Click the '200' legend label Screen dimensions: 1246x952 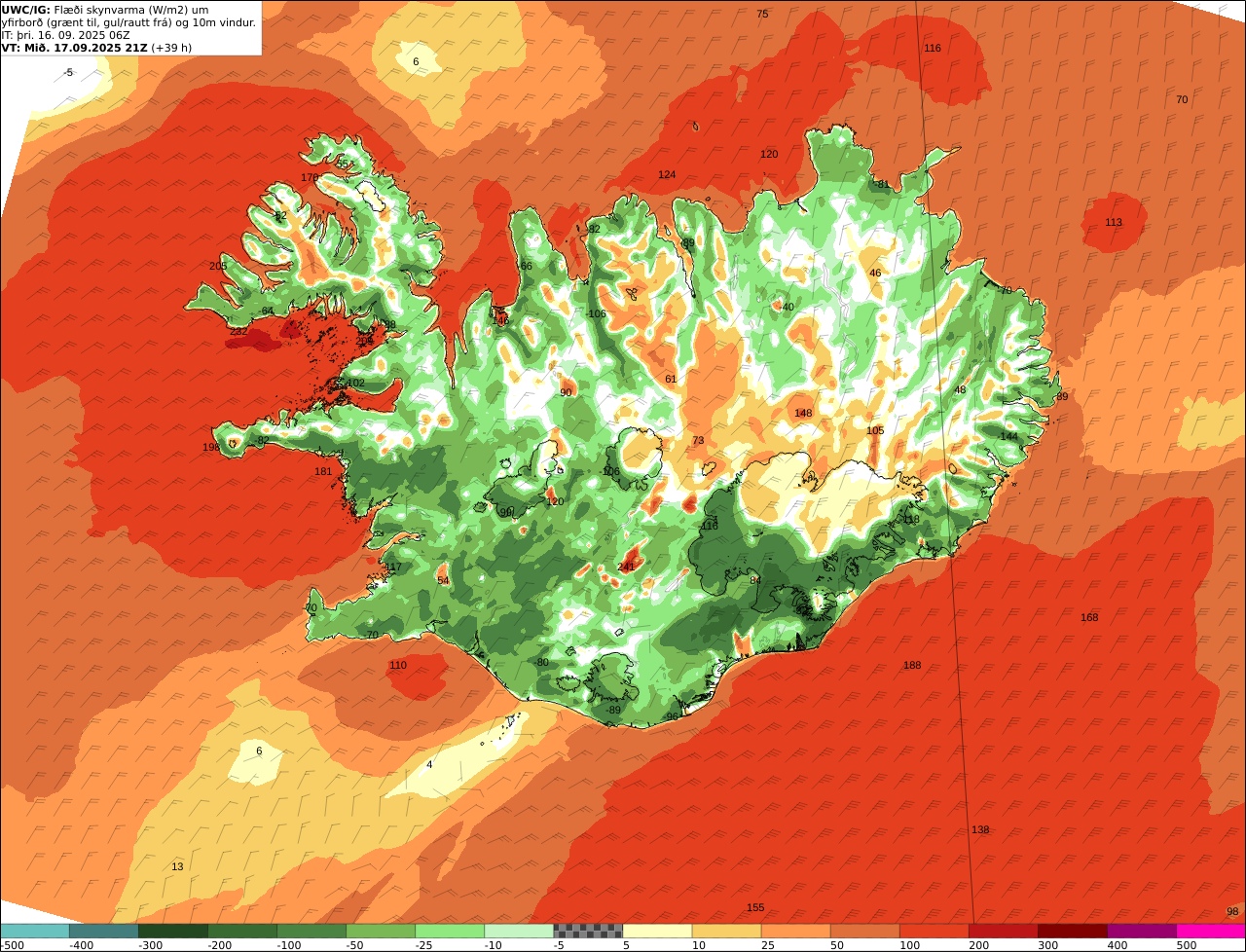[978, 945]
